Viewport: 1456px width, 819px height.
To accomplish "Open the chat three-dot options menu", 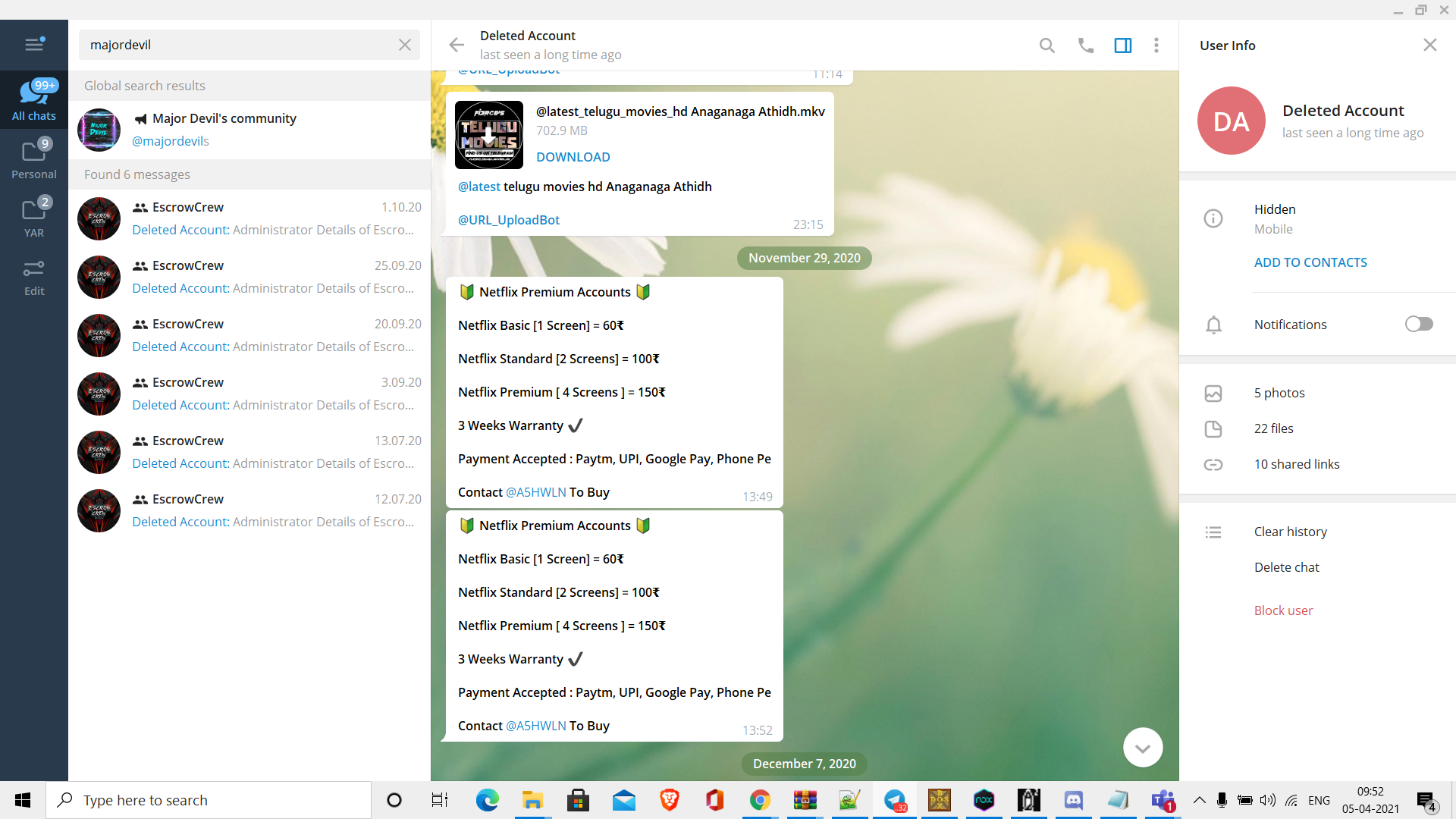I will (x=1156, y=45).
